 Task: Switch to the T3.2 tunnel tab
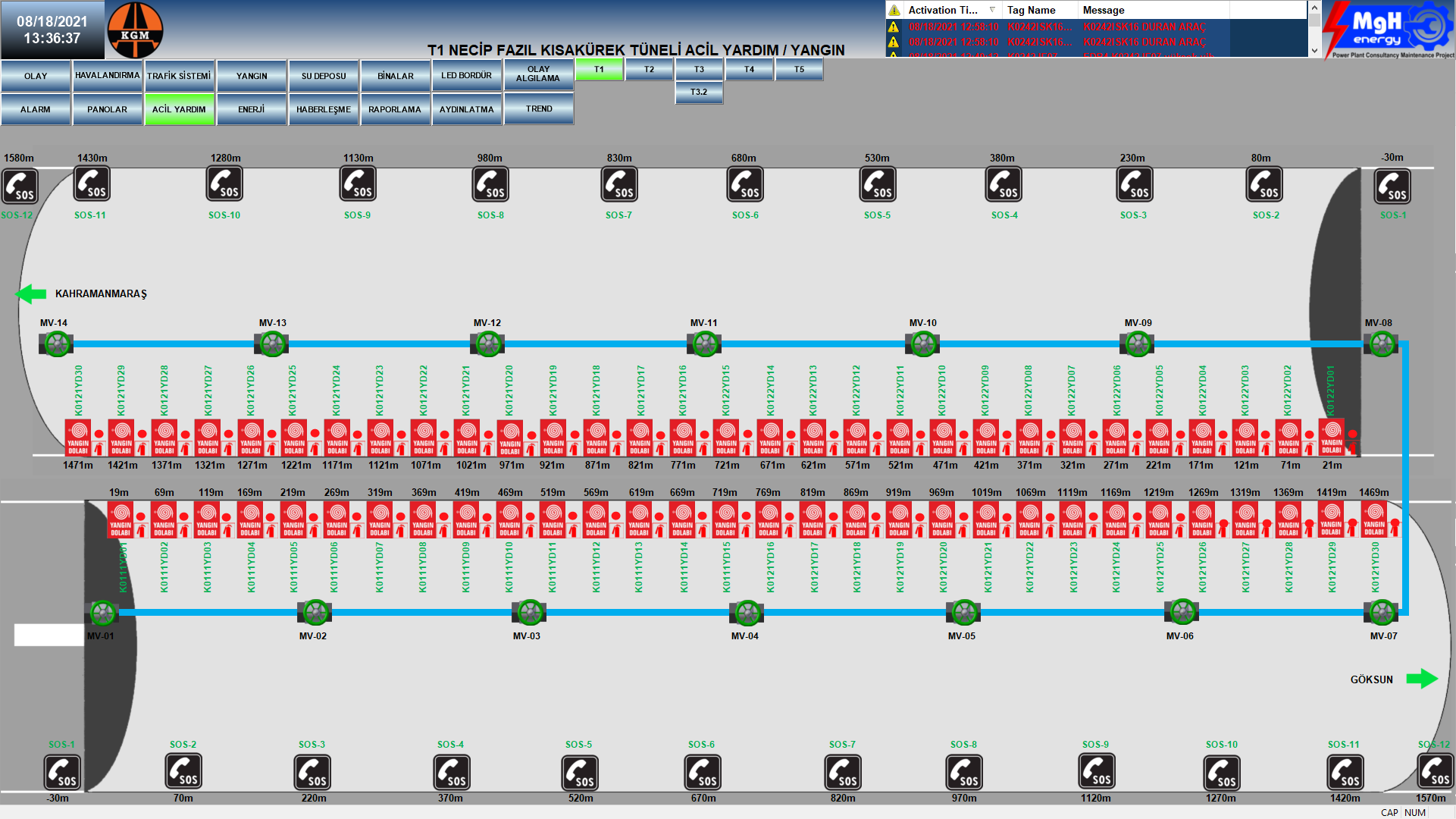[698, 93]
